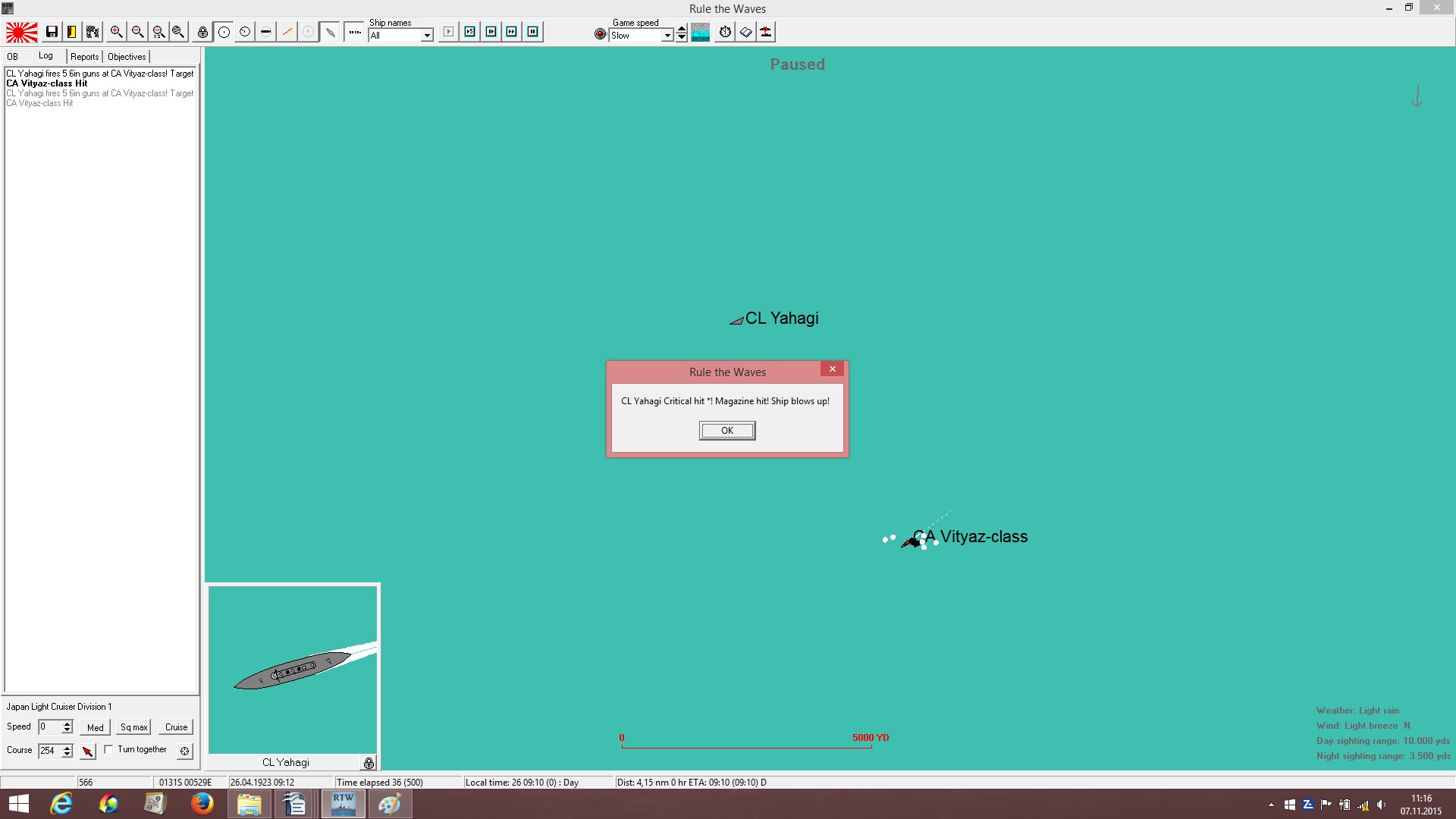The image size is (1456, 819).
Task: Click the stopwatch toolbar icon
Action: (726, 32)
